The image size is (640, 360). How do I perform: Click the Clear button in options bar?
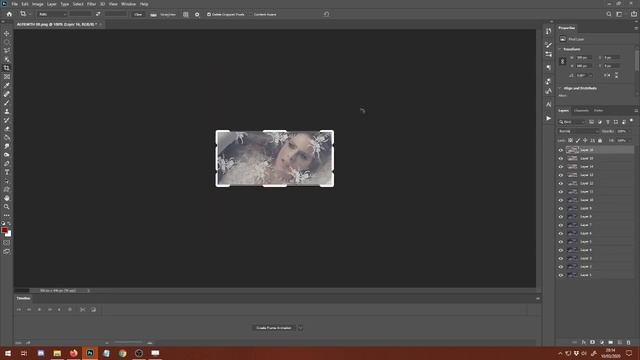138,14
